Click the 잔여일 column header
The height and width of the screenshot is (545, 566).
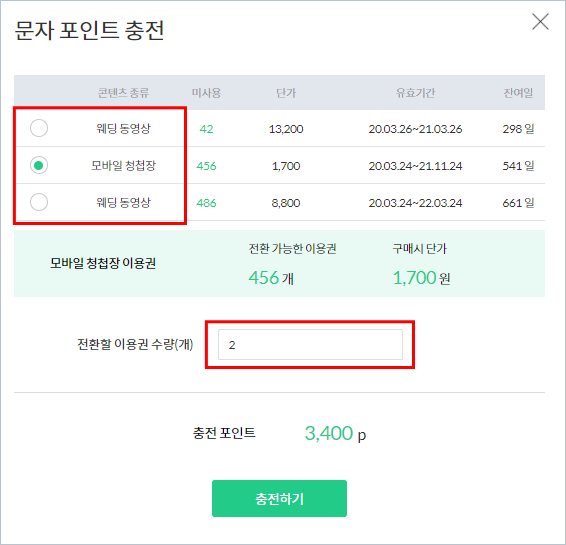click(x=518, y=93)
